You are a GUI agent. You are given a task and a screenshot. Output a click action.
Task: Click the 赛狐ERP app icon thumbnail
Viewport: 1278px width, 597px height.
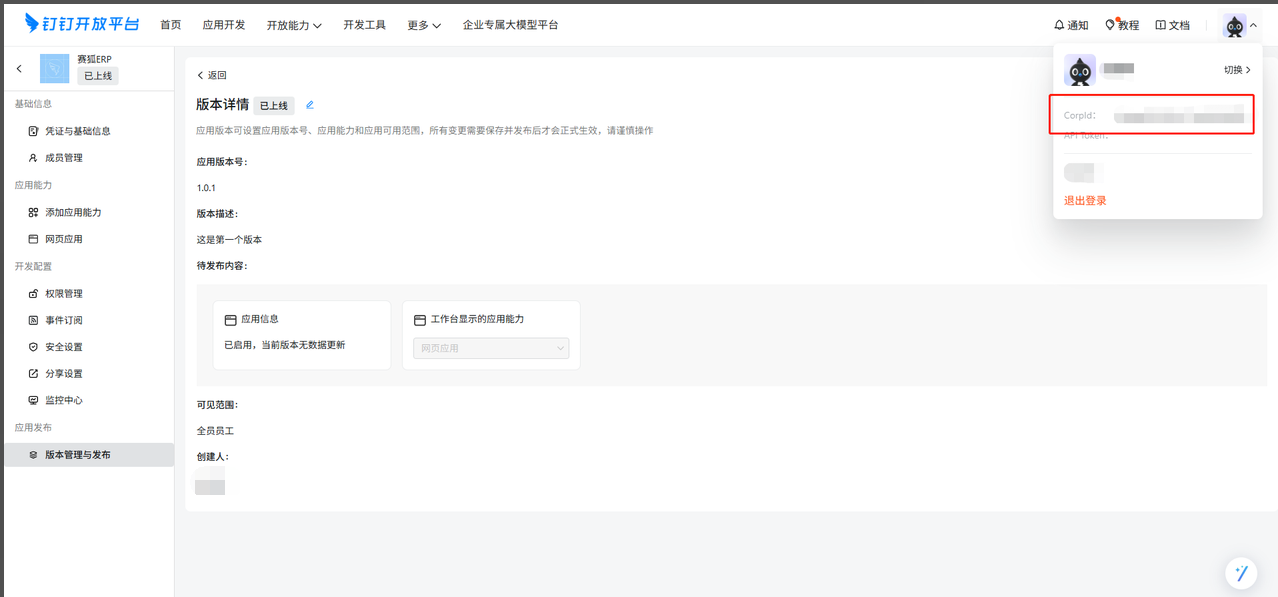pyautogui.click(x=54, y=68)
